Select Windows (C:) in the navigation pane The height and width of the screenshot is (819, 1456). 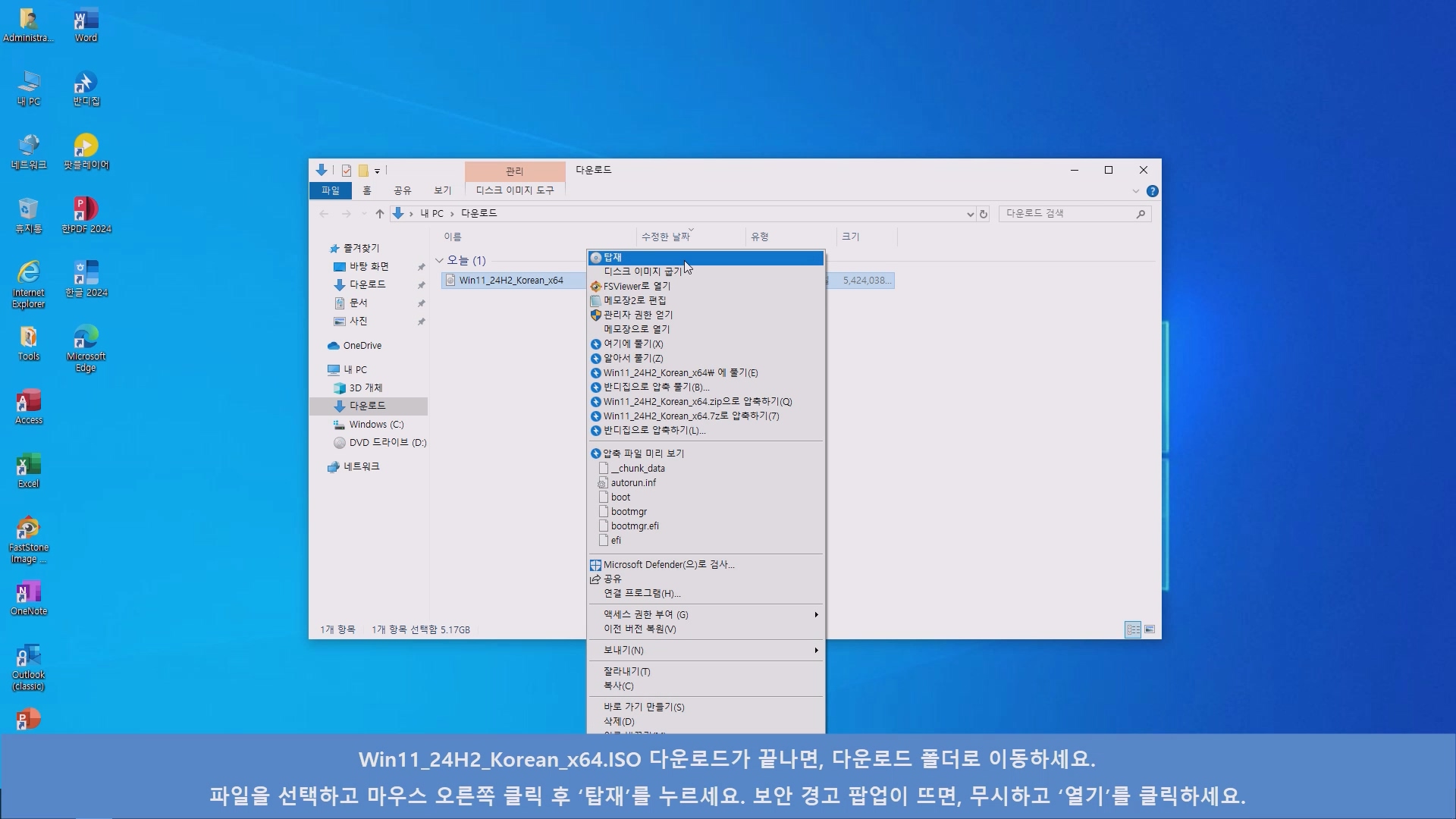[376, 424]
